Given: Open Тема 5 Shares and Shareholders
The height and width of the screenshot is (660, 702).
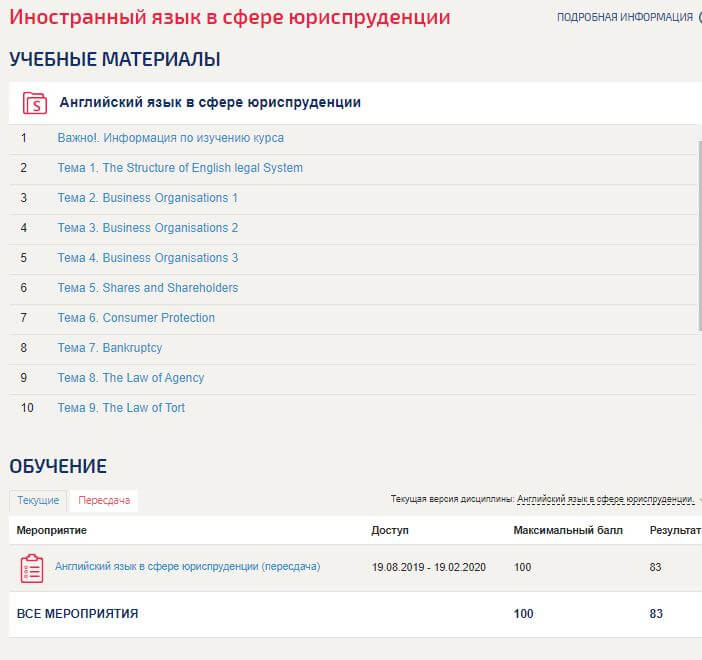Looking at the screenshot, I should tap(148, 288).
